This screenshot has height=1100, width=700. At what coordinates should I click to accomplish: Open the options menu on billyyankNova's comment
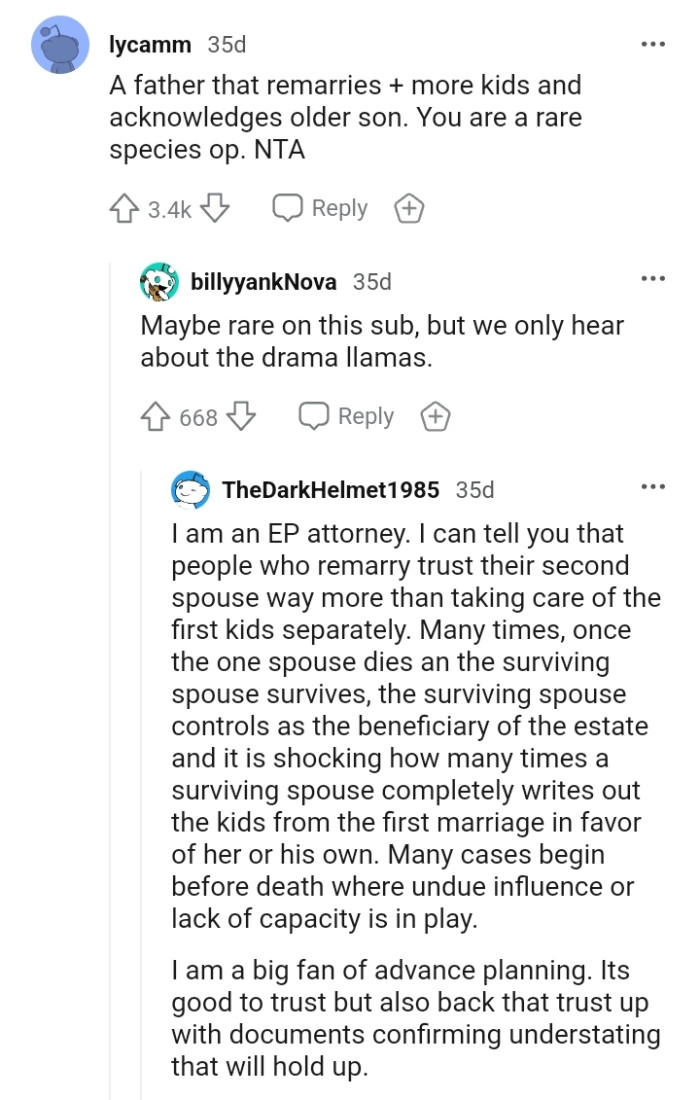click(x=654, y=280)
